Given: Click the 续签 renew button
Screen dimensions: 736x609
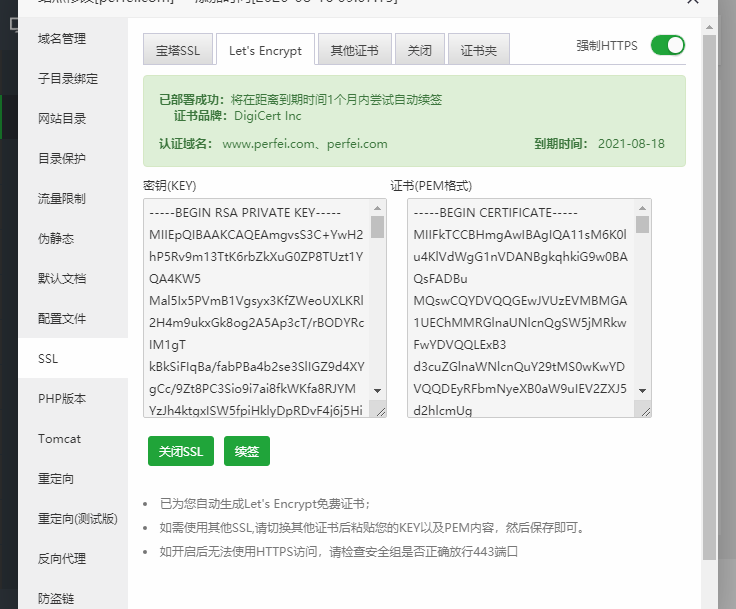Looking at the screenshot, I should [x=247, y=451].
